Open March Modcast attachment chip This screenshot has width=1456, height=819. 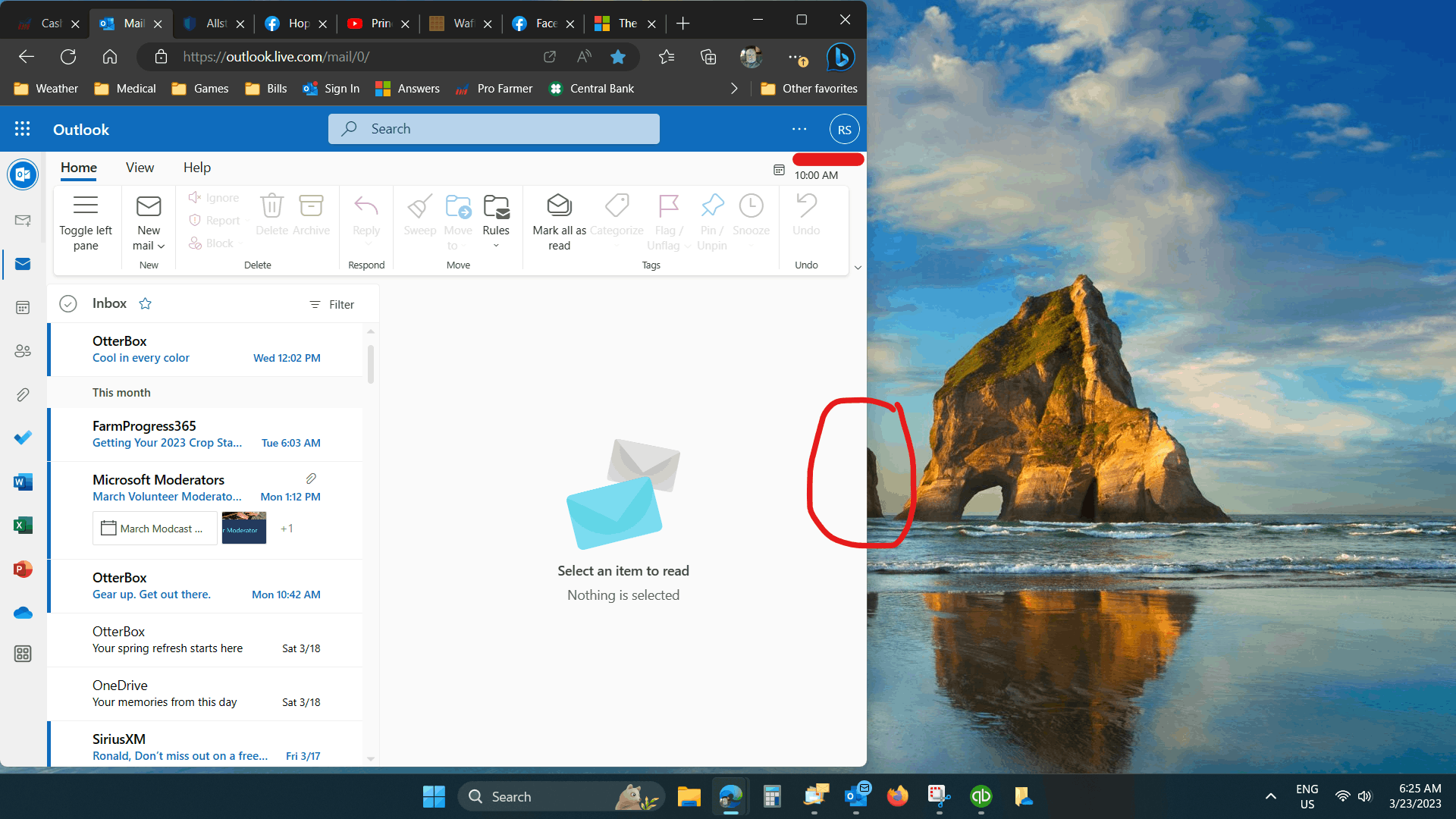coord(155,529)
